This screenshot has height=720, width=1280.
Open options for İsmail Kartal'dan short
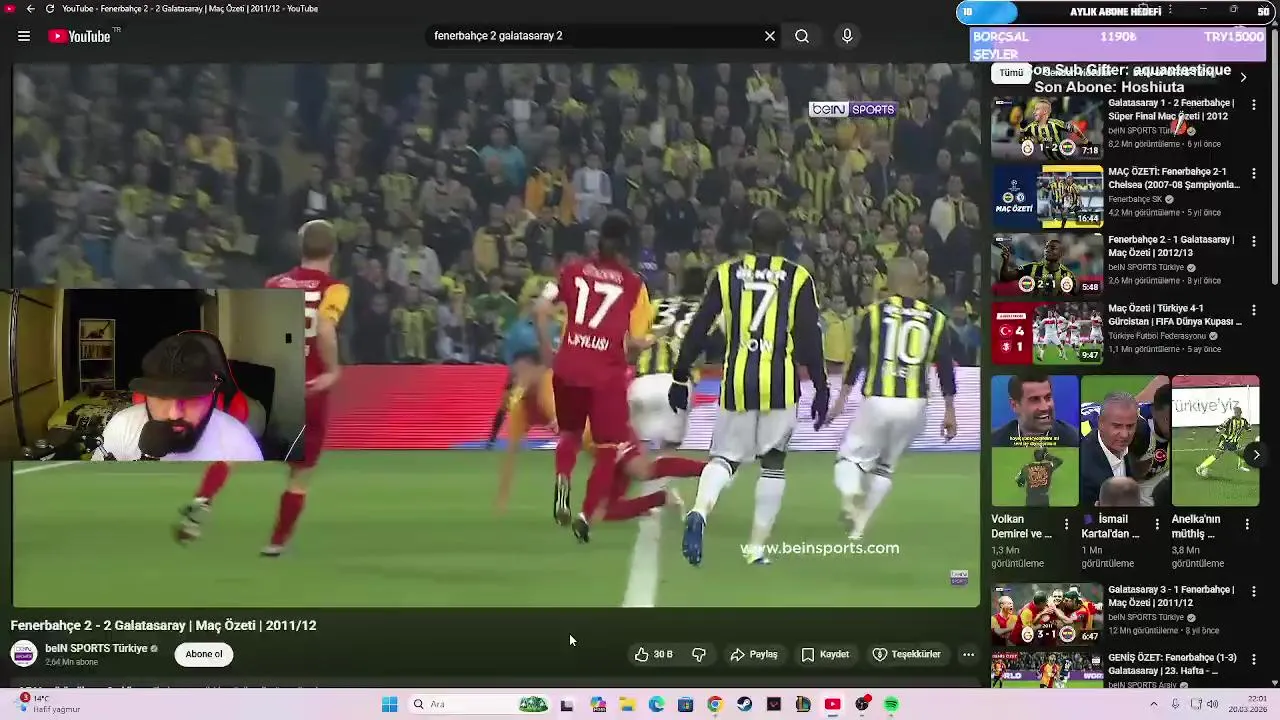tap(1157, 524)
